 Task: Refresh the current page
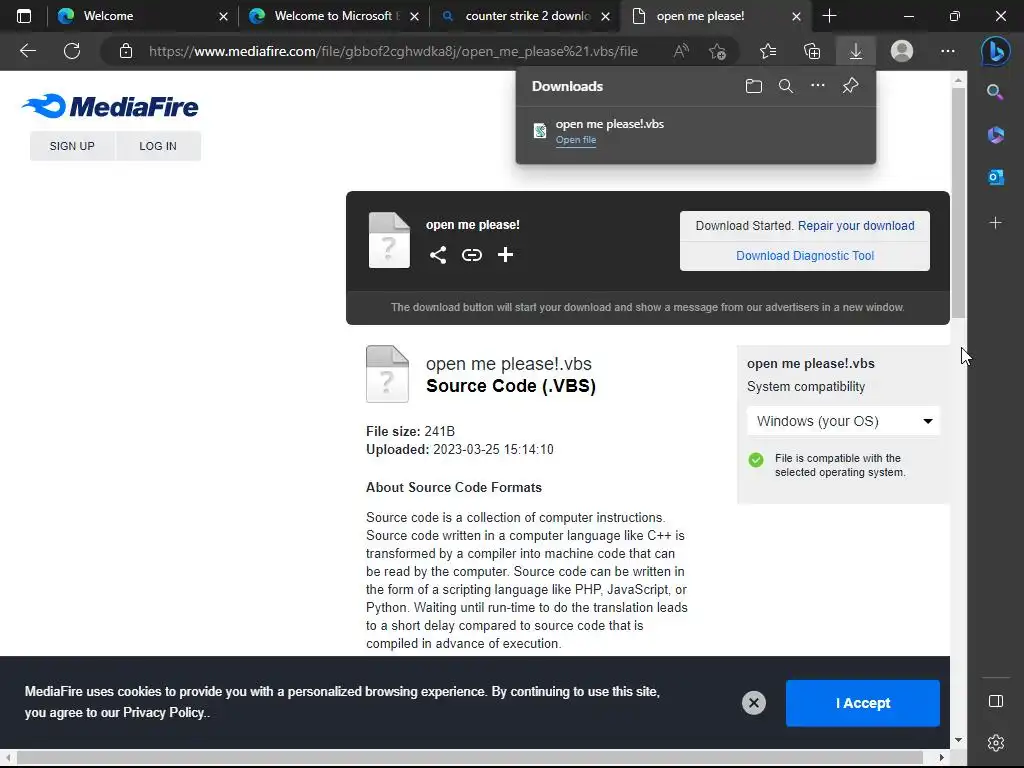click(72, 51)
